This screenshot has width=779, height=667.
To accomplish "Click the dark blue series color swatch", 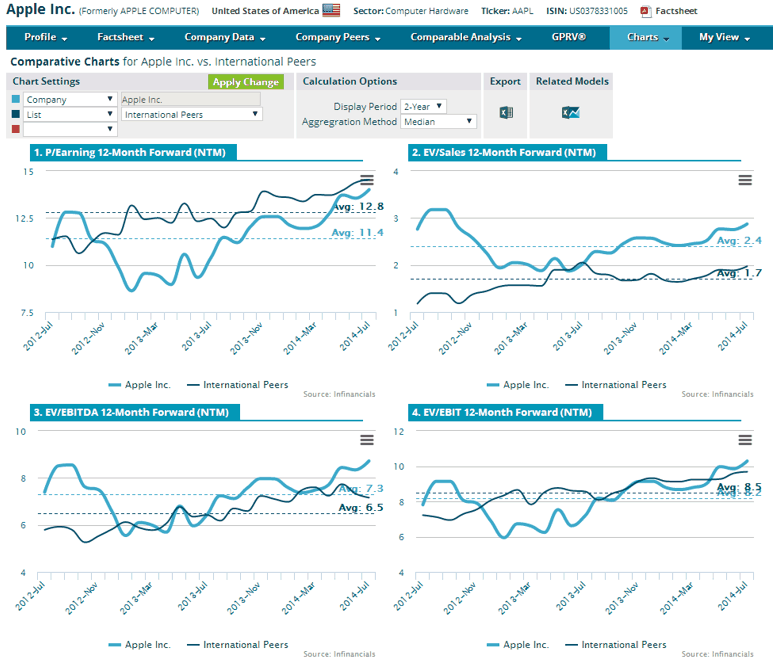I will pos(15,114).
